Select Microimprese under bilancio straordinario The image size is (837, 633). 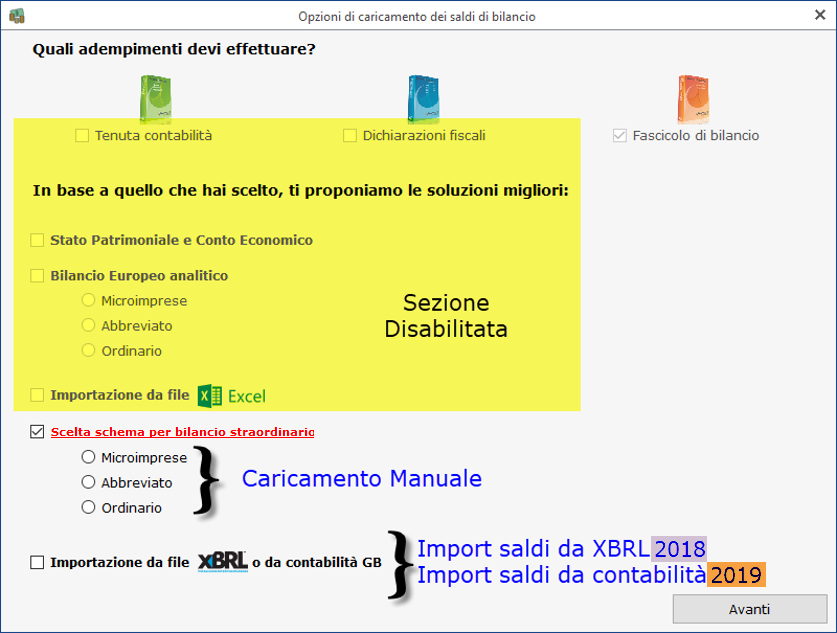coord(88,457)
